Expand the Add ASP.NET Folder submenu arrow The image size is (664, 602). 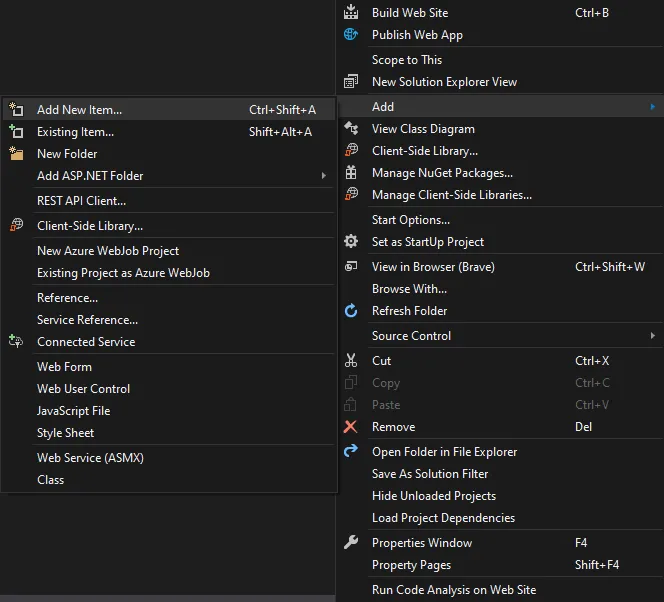coord(323,176)
